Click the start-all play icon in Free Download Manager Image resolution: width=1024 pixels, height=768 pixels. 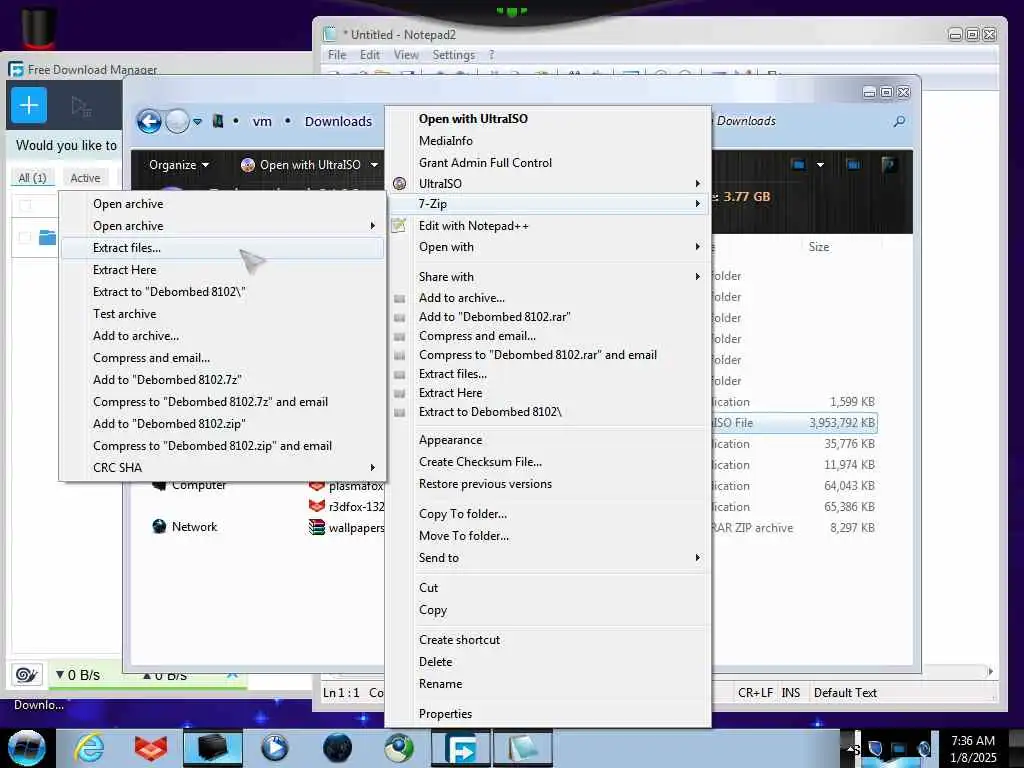(81, 106)
